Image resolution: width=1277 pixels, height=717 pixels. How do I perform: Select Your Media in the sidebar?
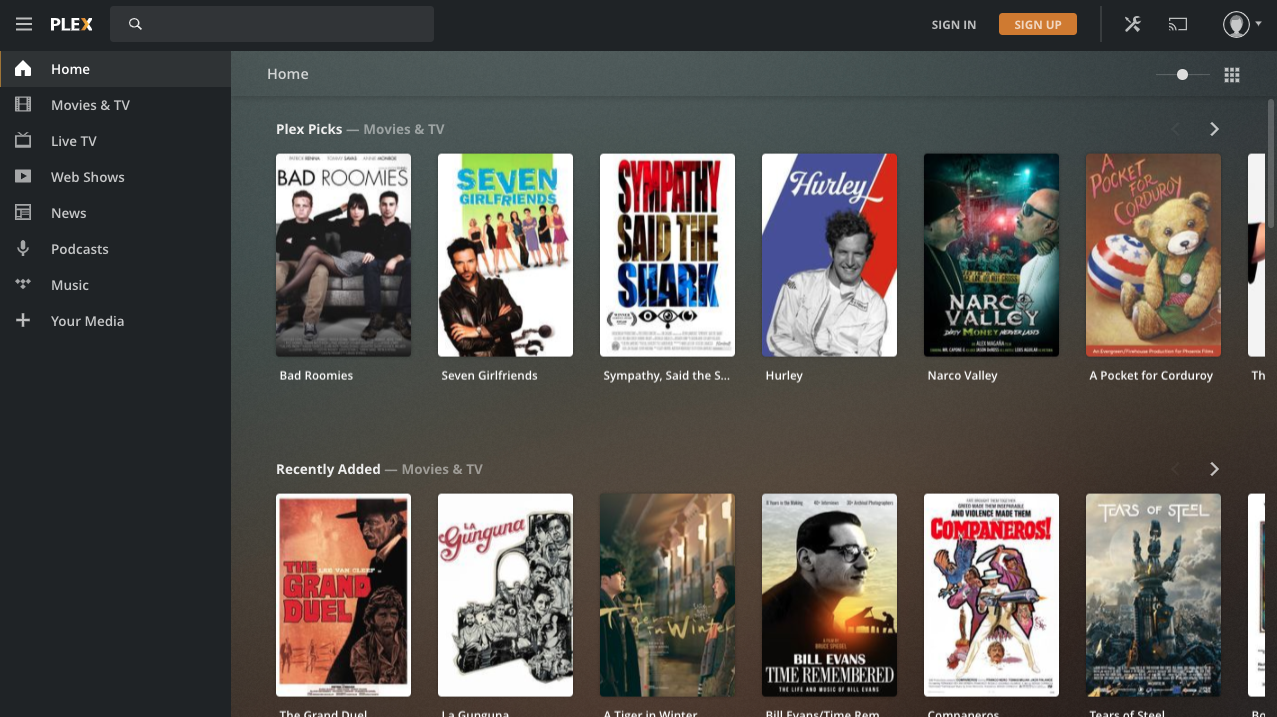116,321
